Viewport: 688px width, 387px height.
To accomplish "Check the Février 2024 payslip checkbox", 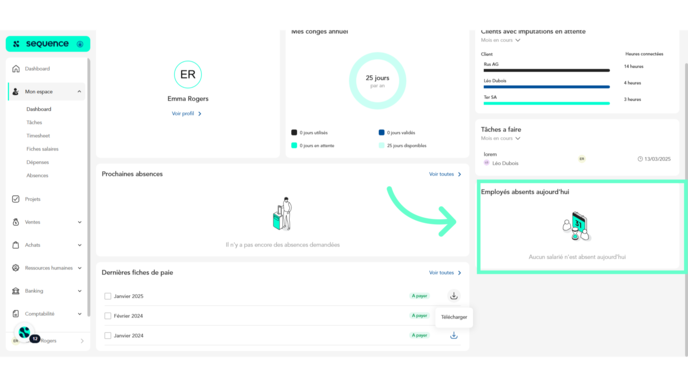I will coord(108,316).
